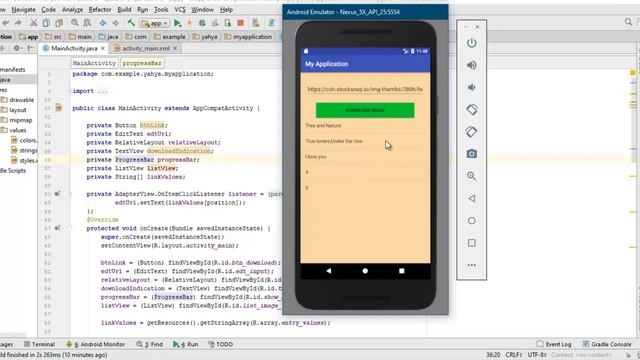Image resolution: width=640 pixels, height=360 pixels.
Task: Open Find with the magnifier toolbar icon
Action: 75,23
